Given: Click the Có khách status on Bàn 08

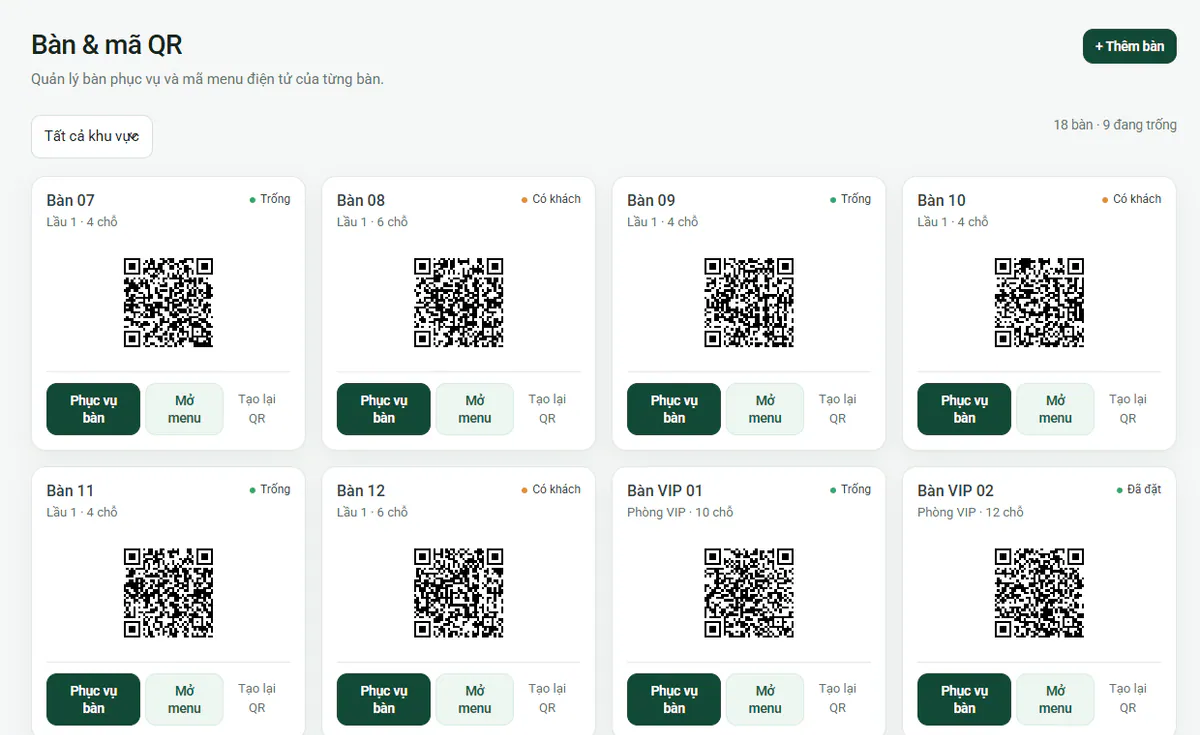Looking at the screenshot, I should click(x=551, y=199).
